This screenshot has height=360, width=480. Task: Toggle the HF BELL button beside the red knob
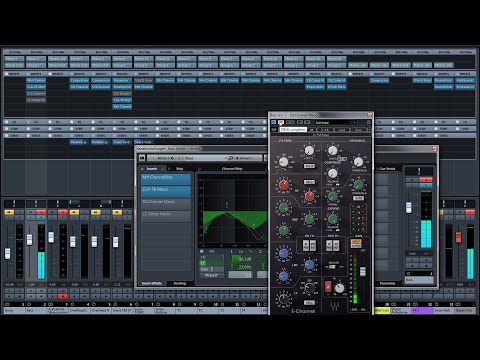pos(309,182)
